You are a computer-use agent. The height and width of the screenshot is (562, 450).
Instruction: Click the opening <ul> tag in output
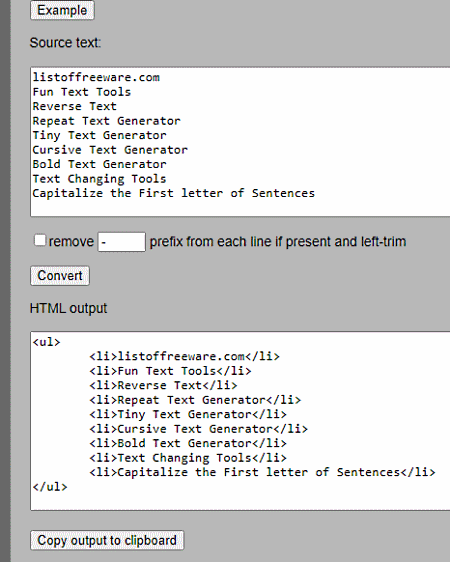47,342
